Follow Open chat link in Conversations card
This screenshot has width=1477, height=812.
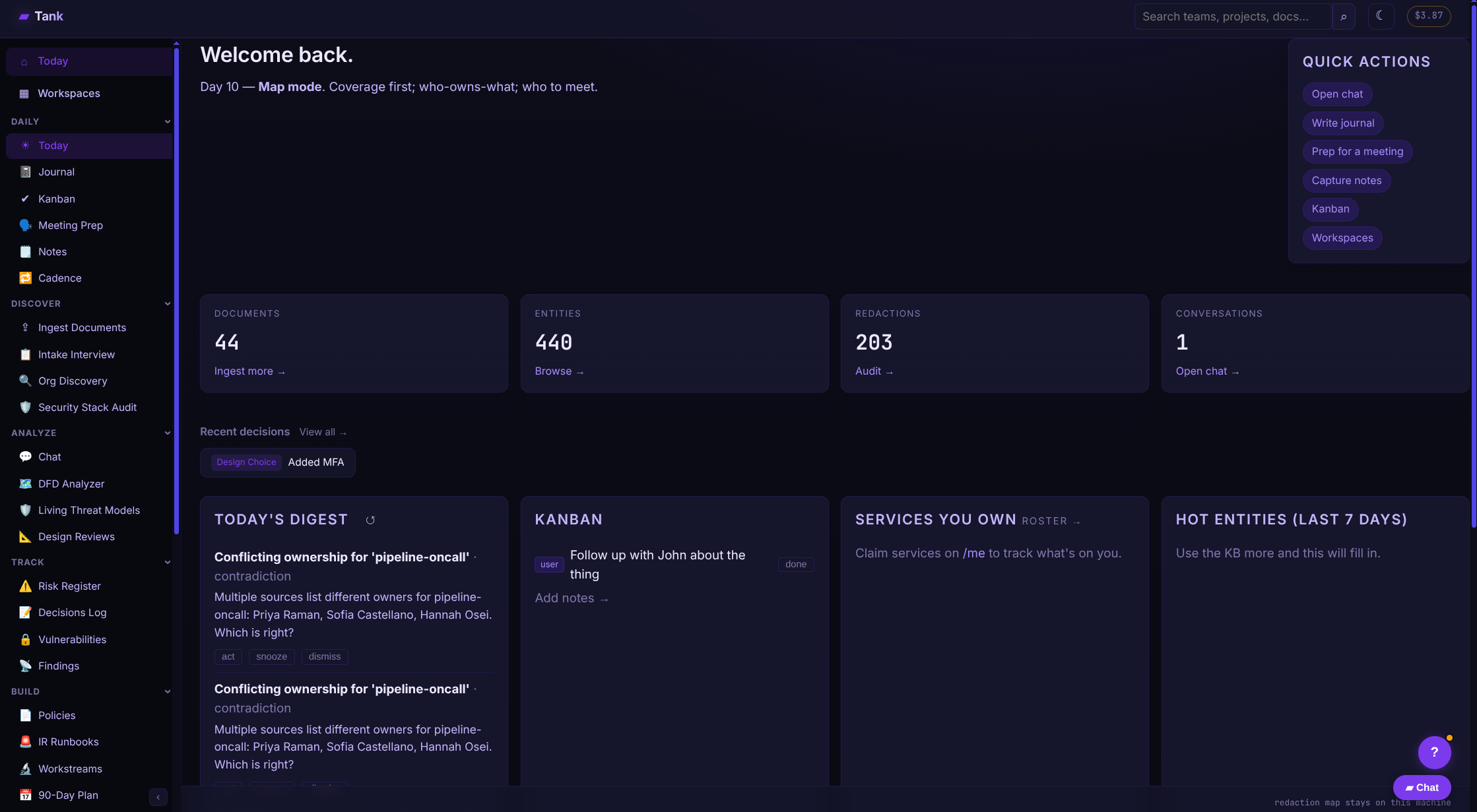pyautogui.click(x=1207, y=371)
